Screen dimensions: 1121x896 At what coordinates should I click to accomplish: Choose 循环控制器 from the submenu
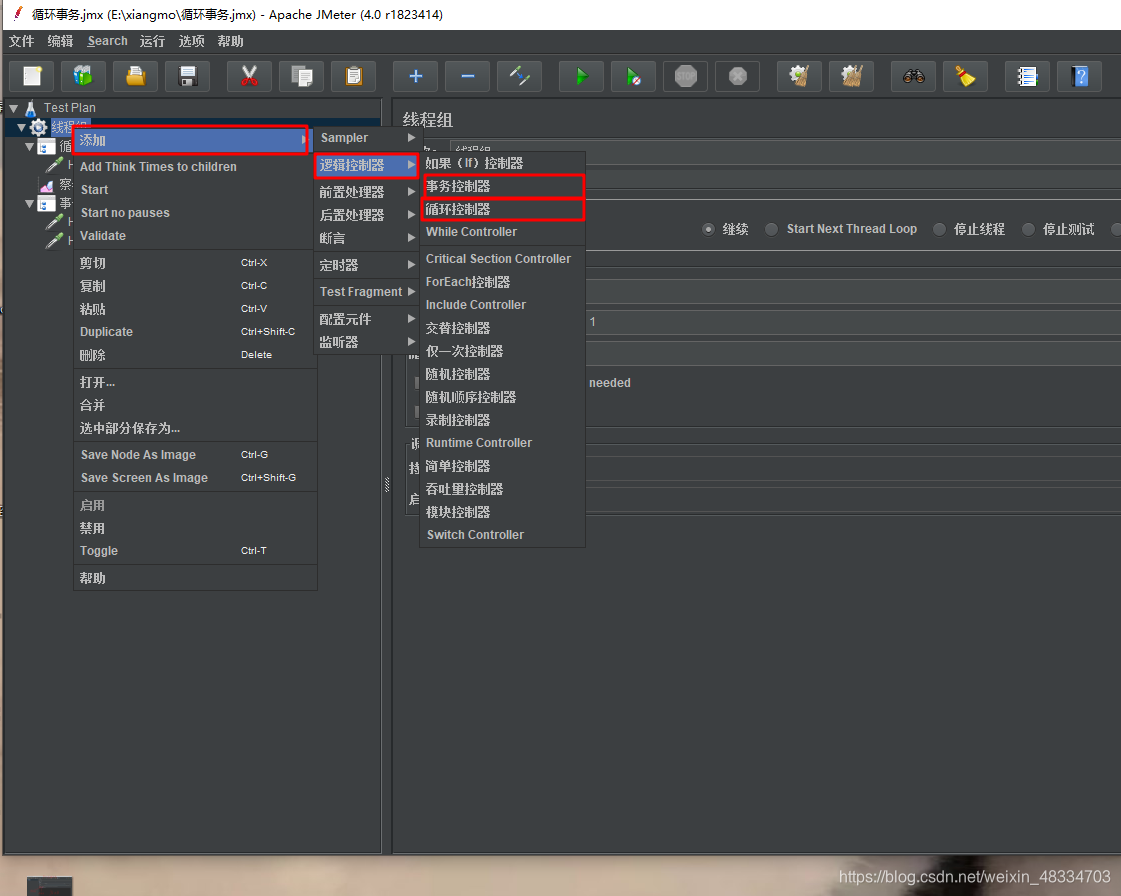(503, 210)
